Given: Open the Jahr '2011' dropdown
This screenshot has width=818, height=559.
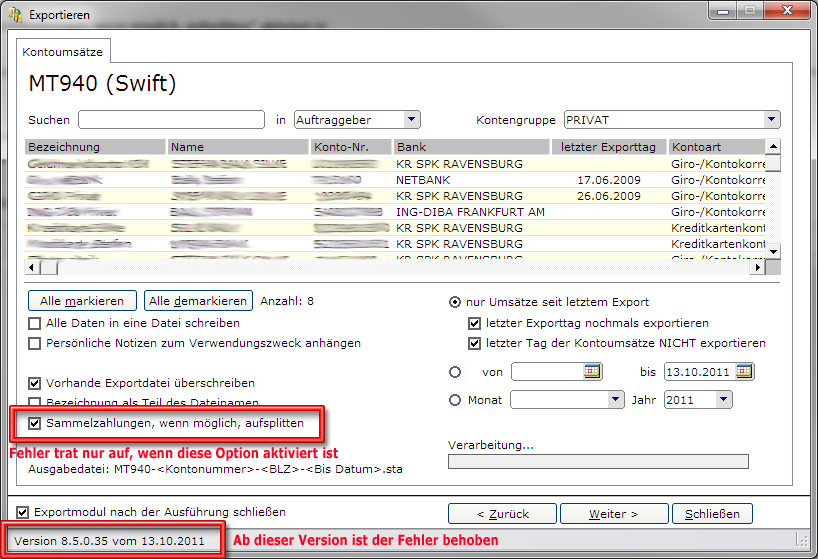Looking at the screenshot, I should point(724,399).
